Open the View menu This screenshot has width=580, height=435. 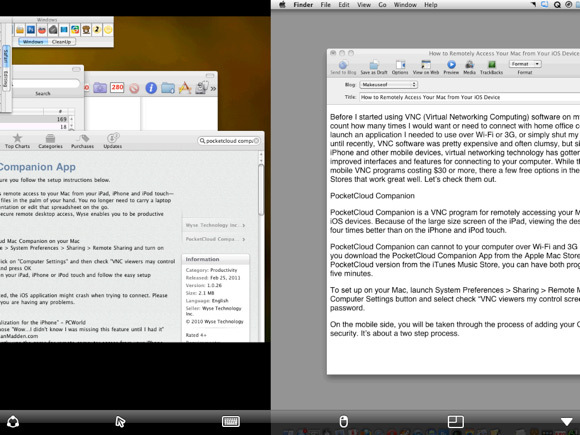click(364, 5)
